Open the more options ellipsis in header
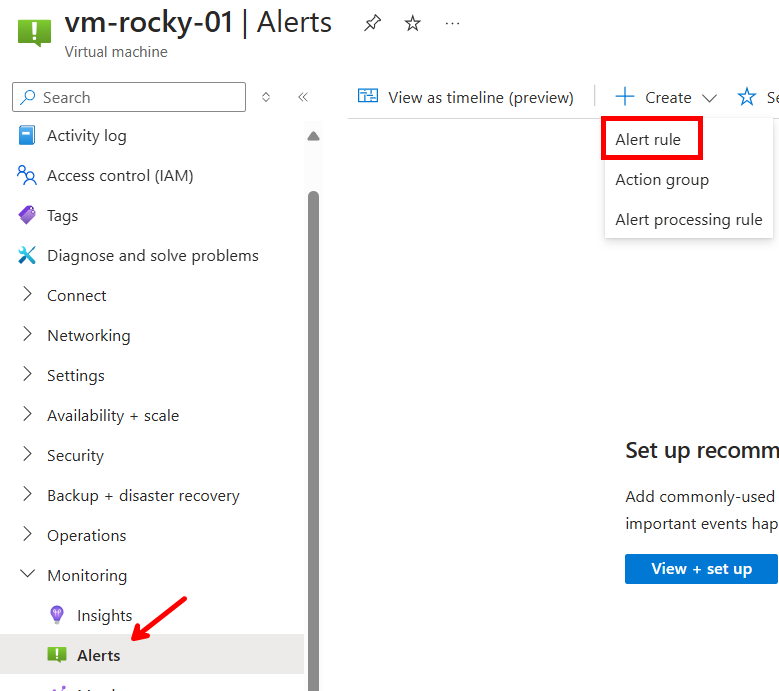 452,23
